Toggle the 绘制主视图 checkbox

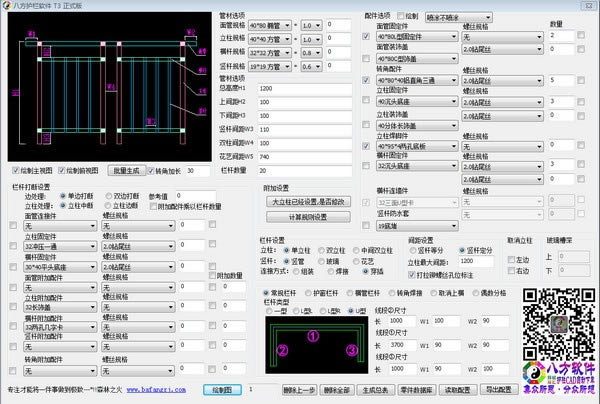[x=14, y=171]
